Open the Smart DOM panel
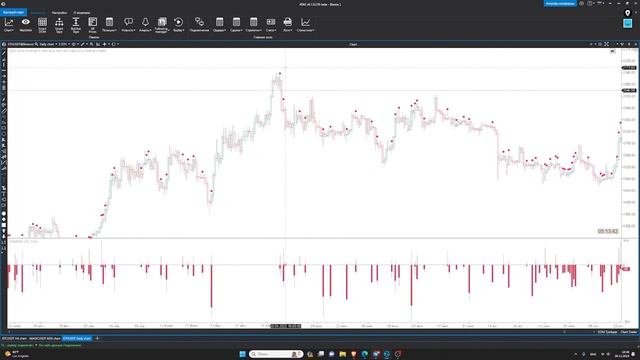 42,24
